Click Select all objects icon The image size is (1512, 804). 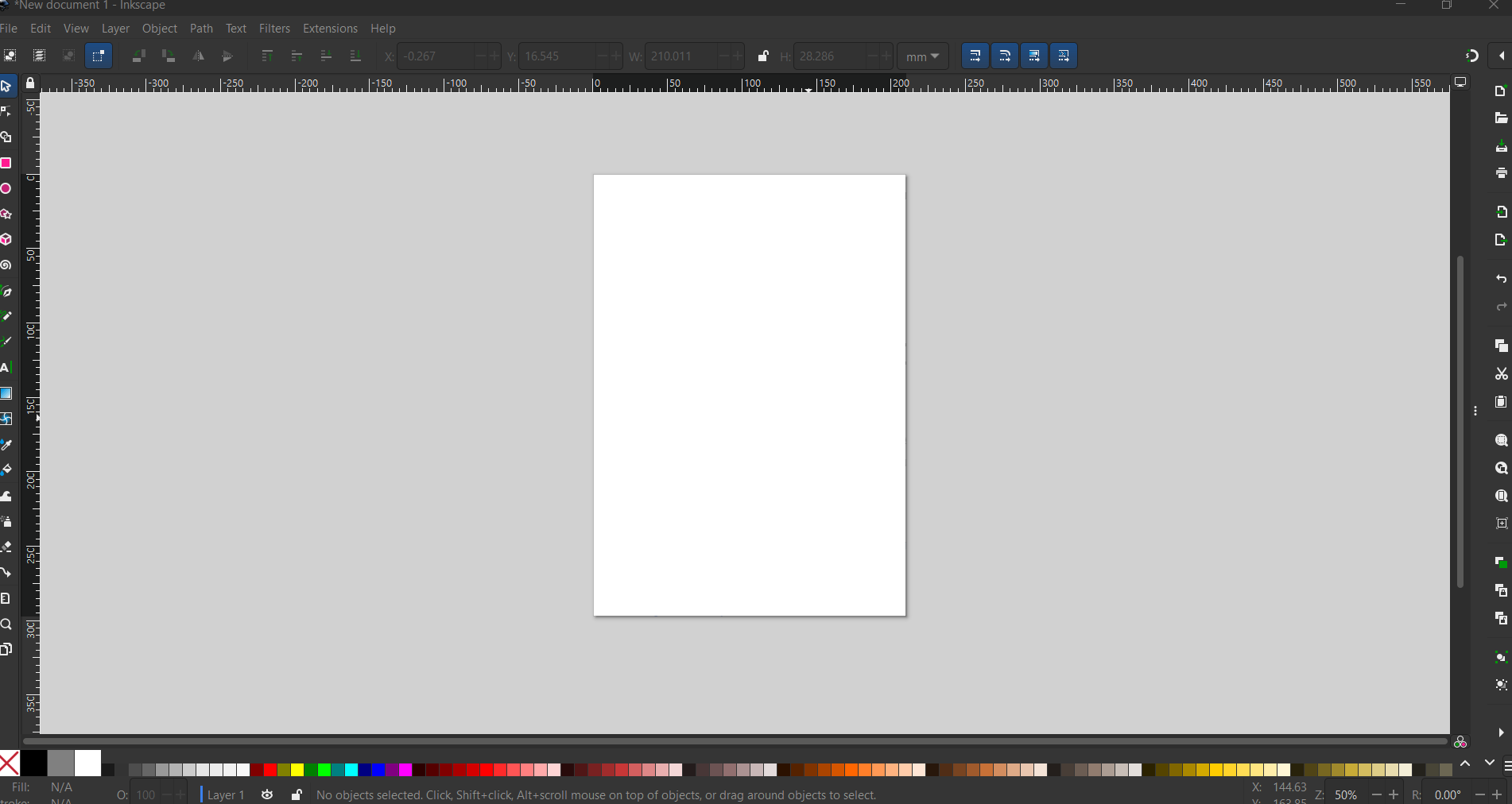(x=10, y=56)
